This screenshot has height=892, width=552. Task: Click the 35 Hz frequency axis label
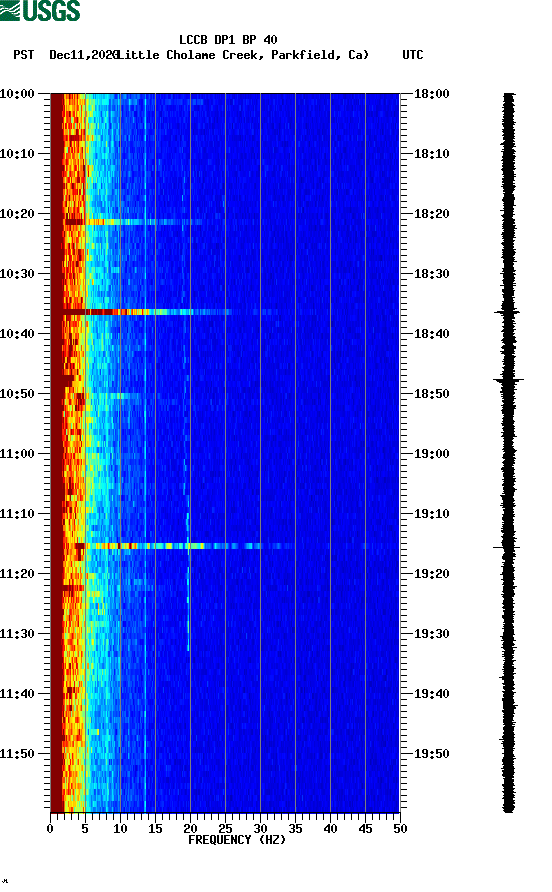coord(295,829)
